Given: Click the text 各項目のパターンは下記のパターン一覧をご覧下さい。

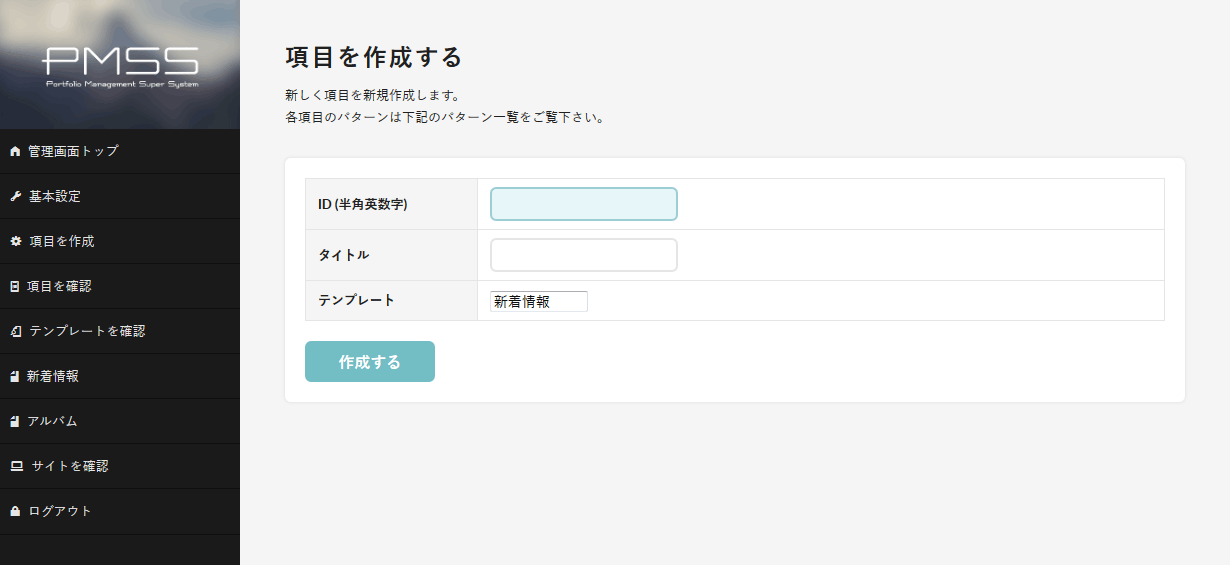Looking at the screenshot, I should [x=445, y=117].
